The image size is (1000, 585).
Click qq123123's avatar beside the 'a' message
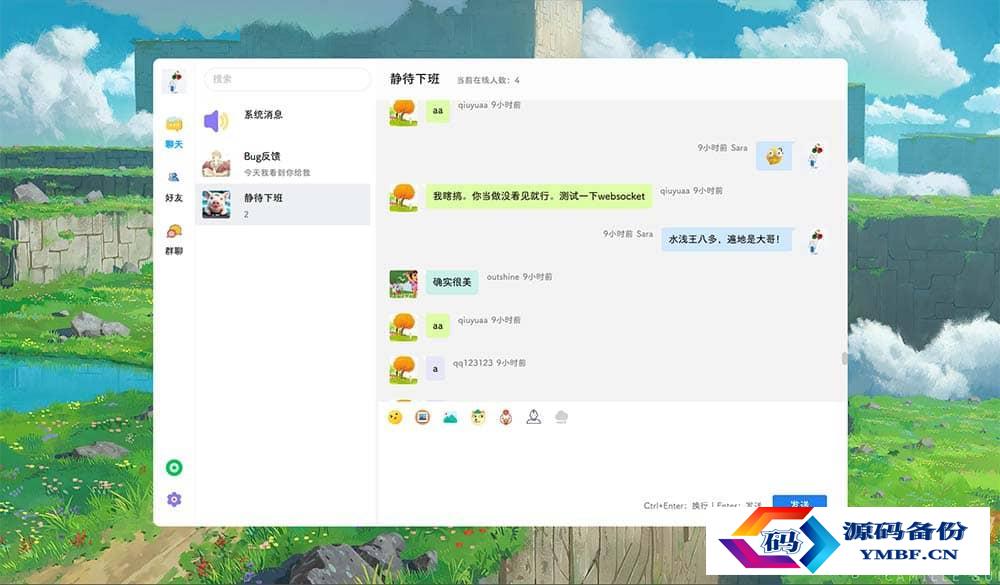(404, 369)
